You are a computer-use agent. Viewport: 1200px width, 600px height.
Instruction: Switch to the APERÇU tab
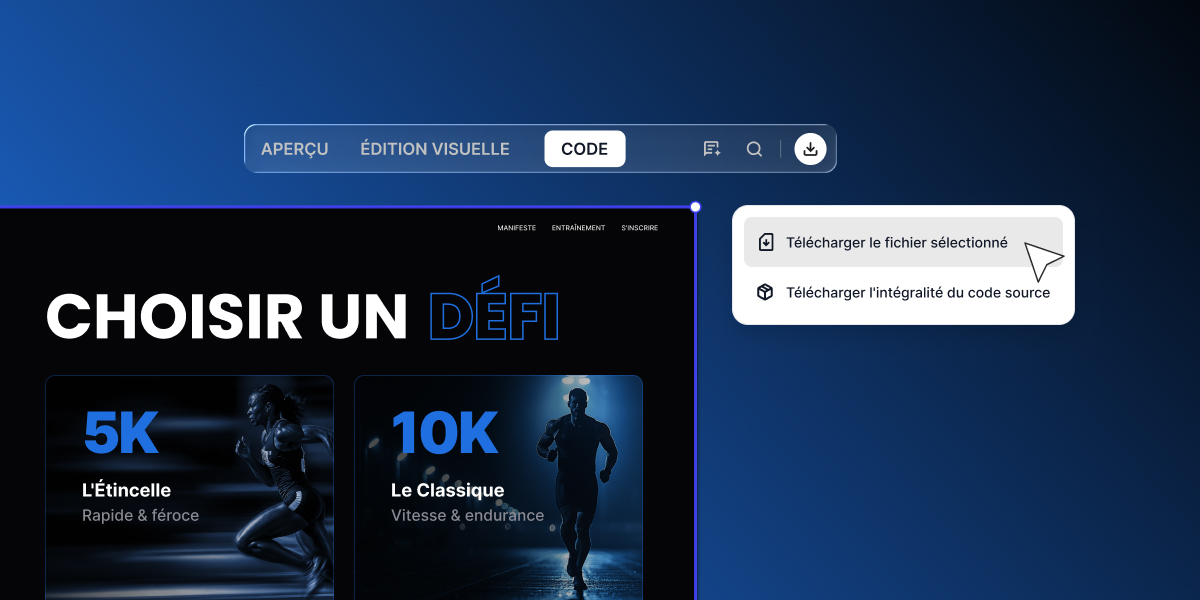click(x=294, y=149)
